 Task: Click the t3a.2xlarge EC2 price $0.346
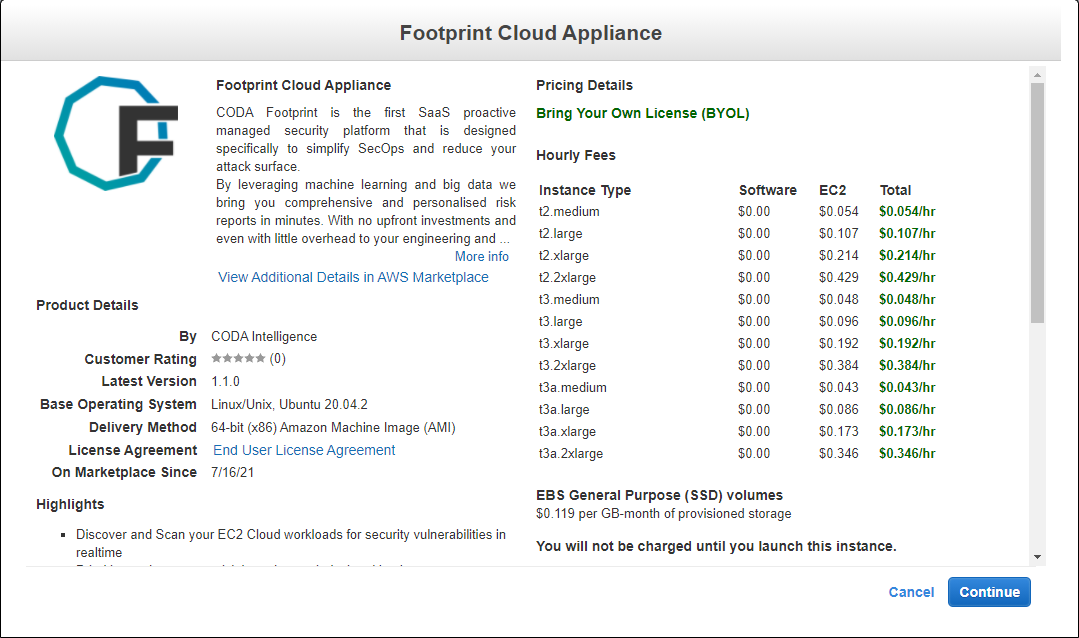838,454
